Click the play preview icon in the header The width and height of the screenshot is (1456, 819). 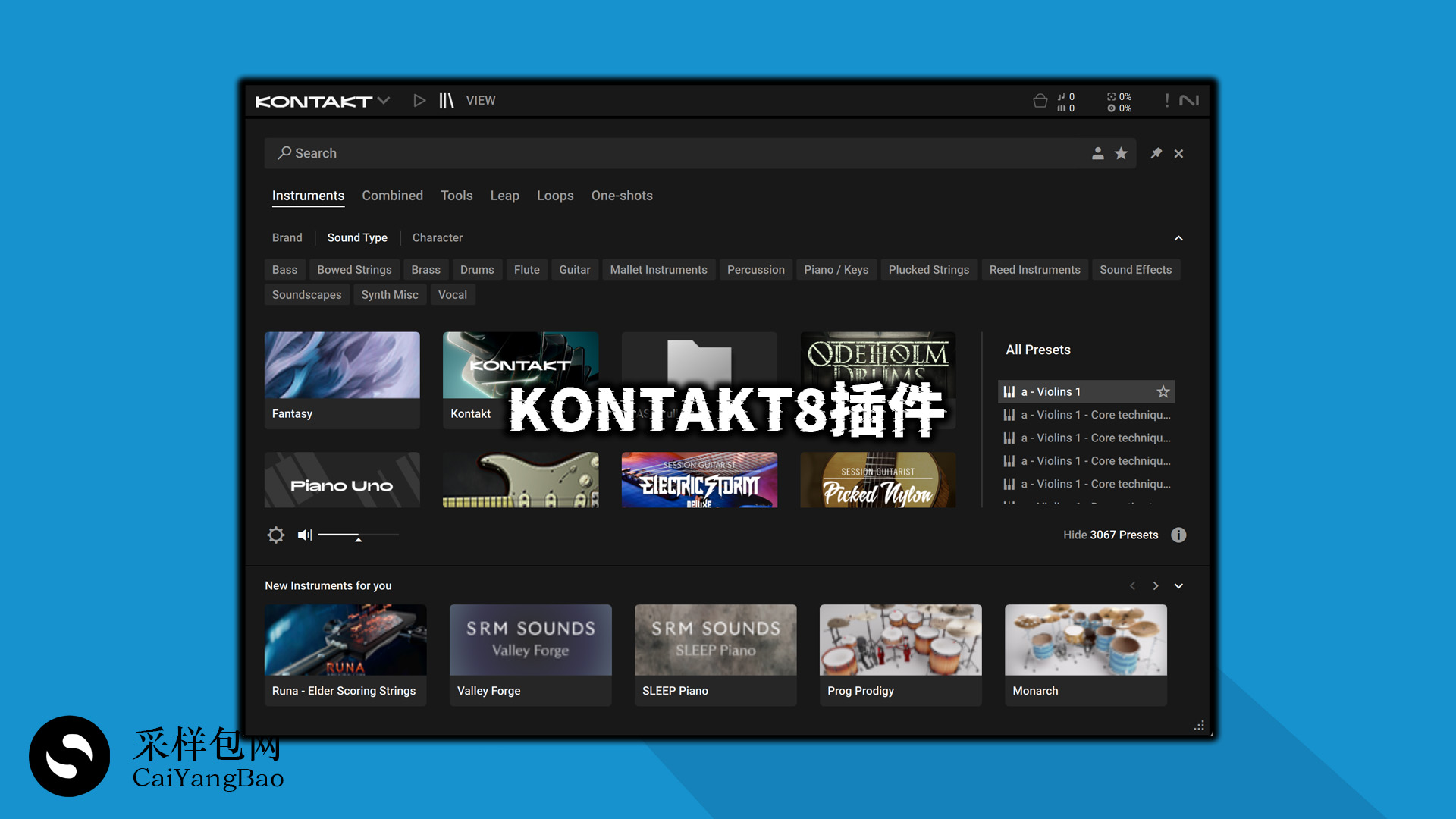pos(419,100)
